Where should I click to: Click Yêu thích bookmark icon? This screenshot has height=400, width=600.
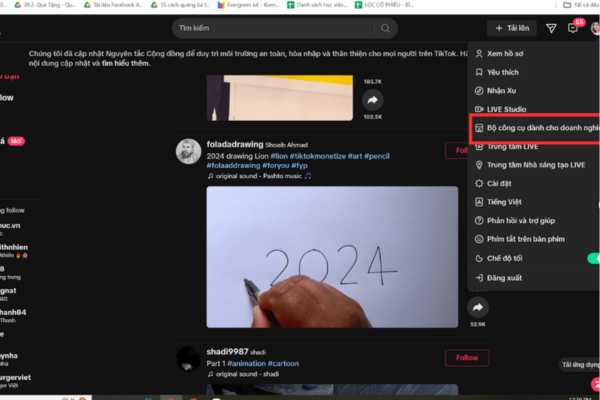tap(479, 72)
